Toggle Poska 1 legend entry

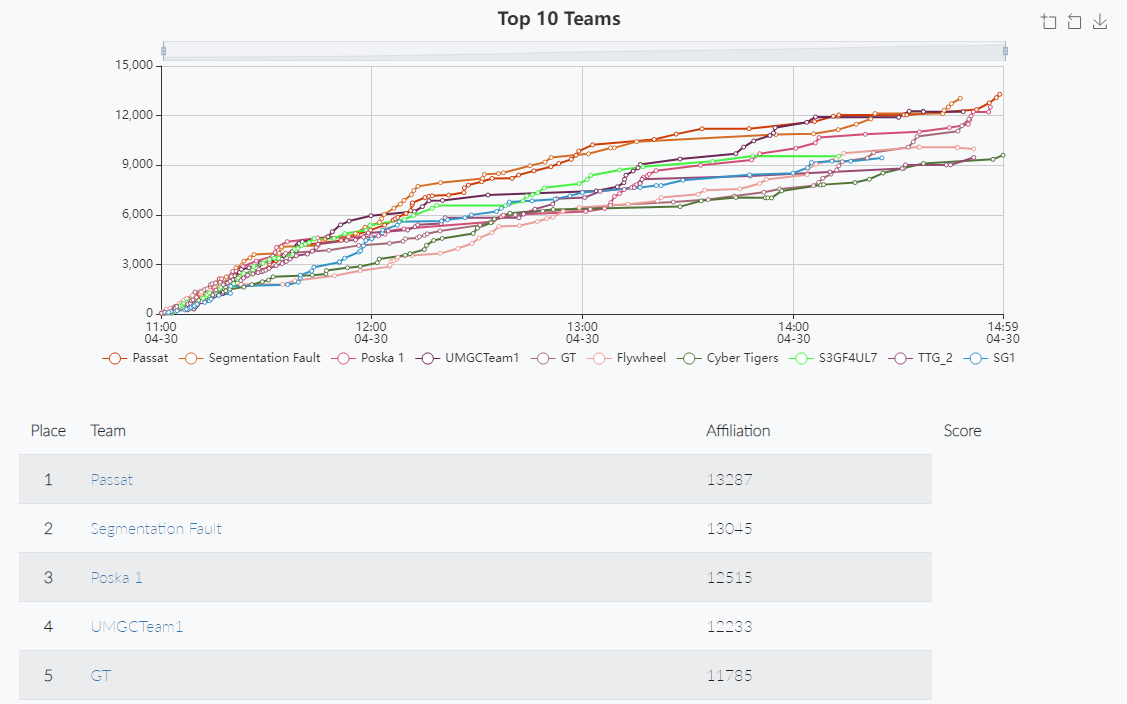tap(369, 358)
